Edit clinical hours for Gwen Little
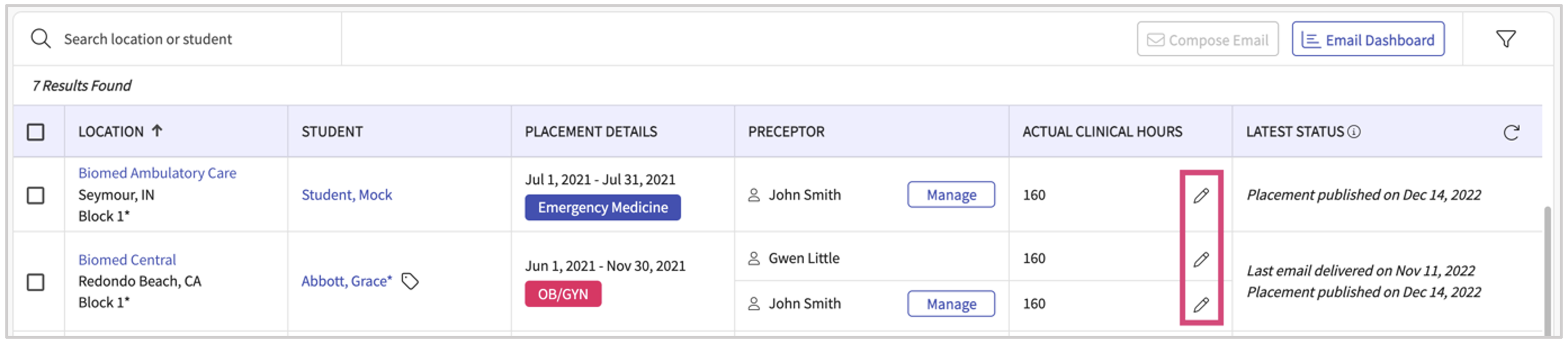 1200,260
